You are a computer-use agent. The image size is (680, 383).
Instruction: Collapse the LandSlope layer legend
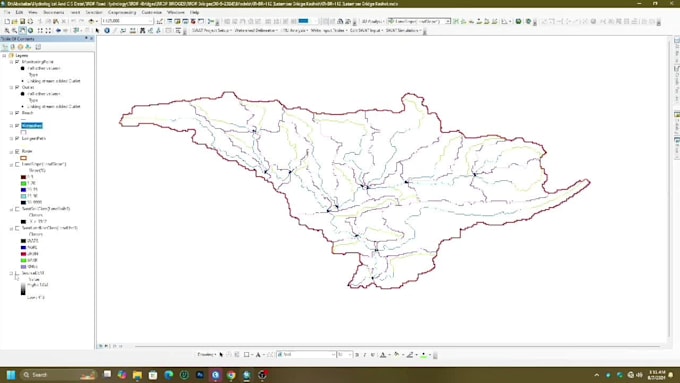[12, 164]
